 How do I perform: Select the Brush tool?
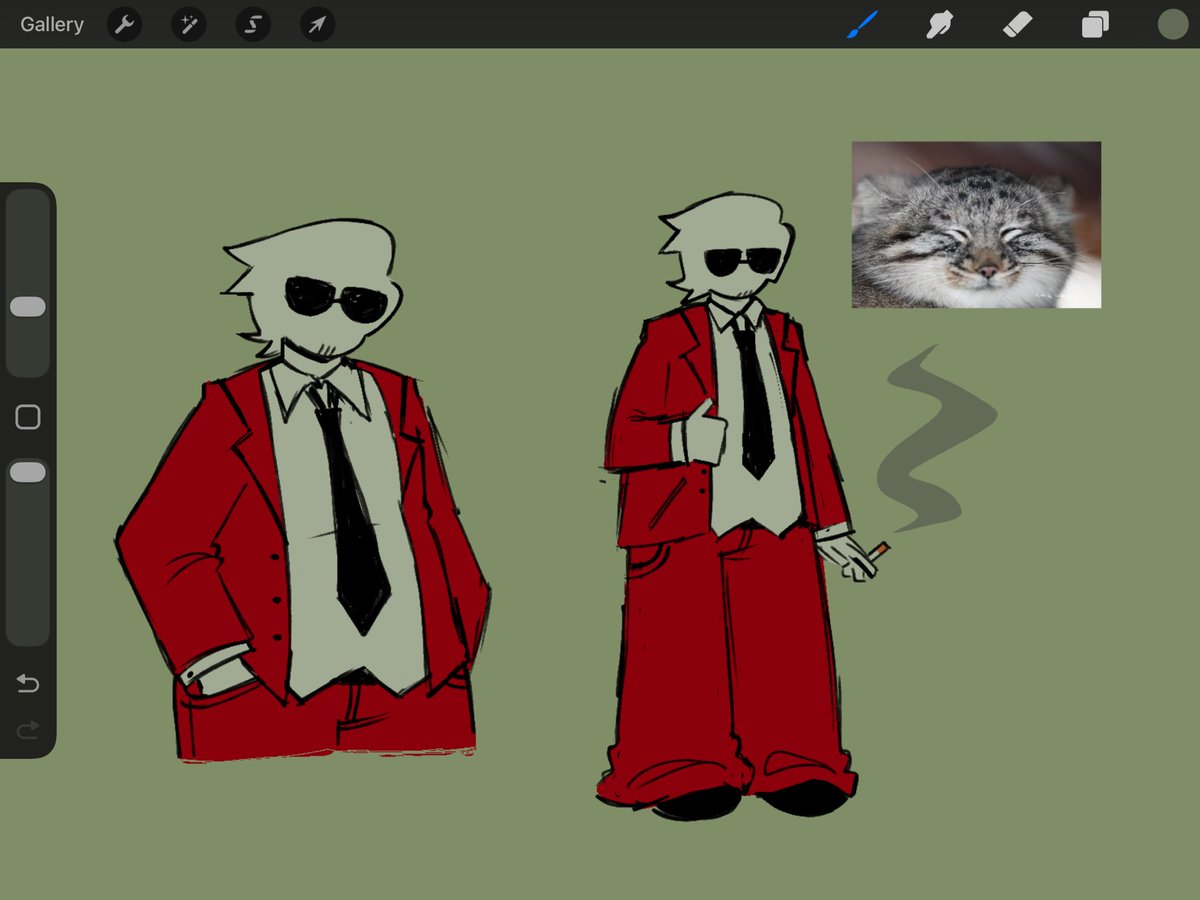click(862, 24)
